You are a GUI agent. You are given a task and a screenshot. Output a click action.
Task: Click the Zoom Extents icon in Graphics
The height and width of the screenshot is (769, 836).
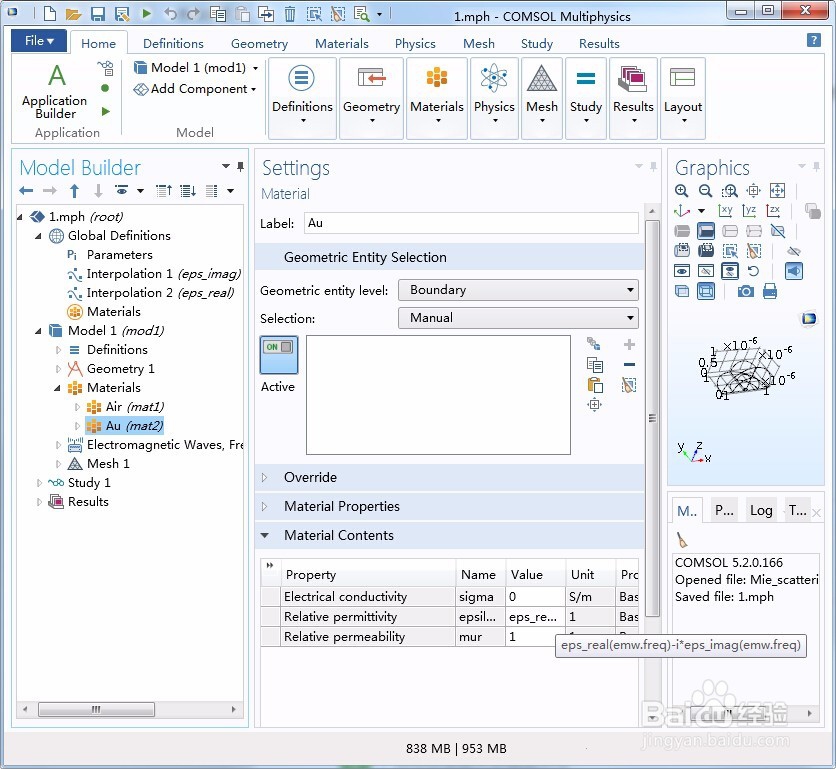777,190
